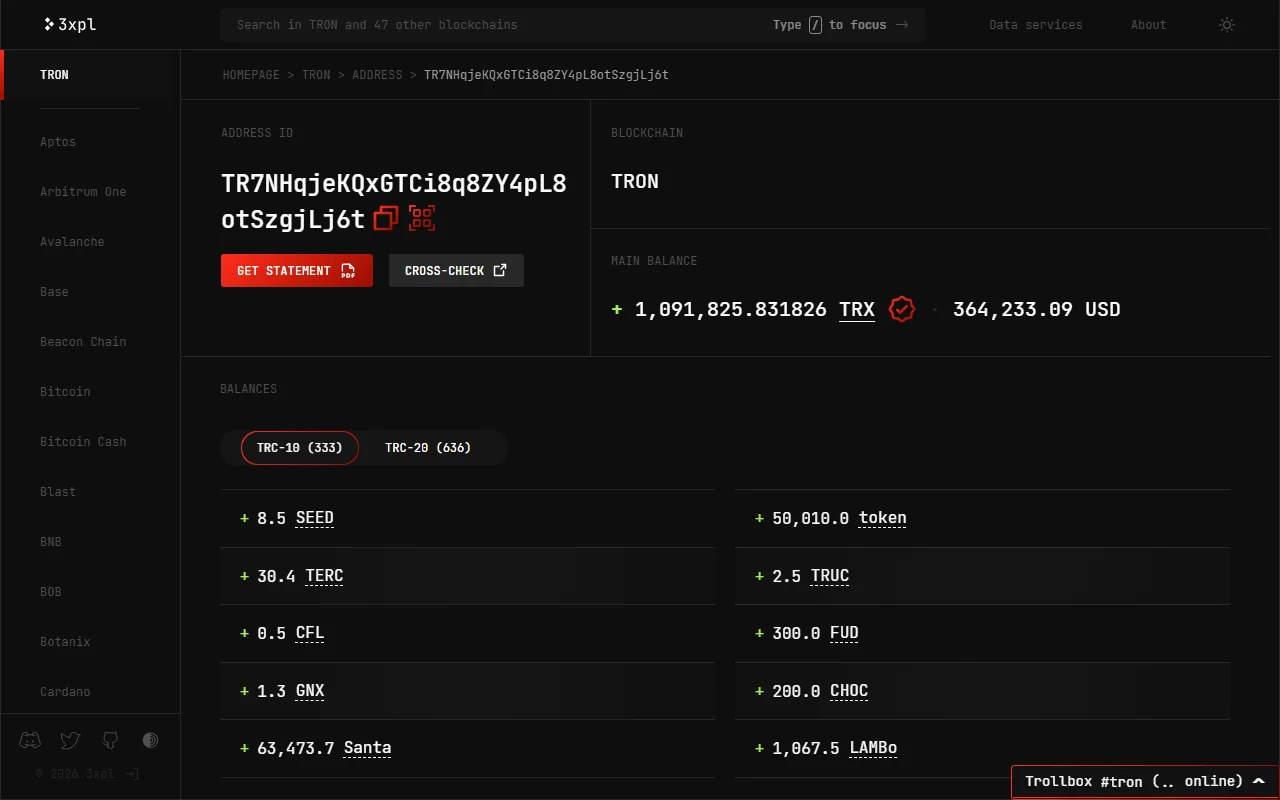
Task: Open Botanix in the blockchain sidebar
Action: click(x=65, y=642)
